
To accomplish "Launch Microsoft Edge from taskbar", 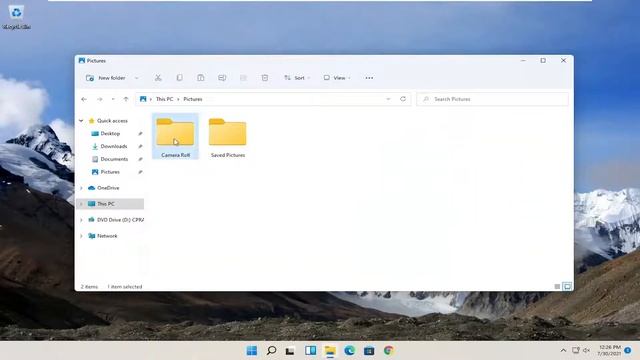I will [x=349, y=351].
